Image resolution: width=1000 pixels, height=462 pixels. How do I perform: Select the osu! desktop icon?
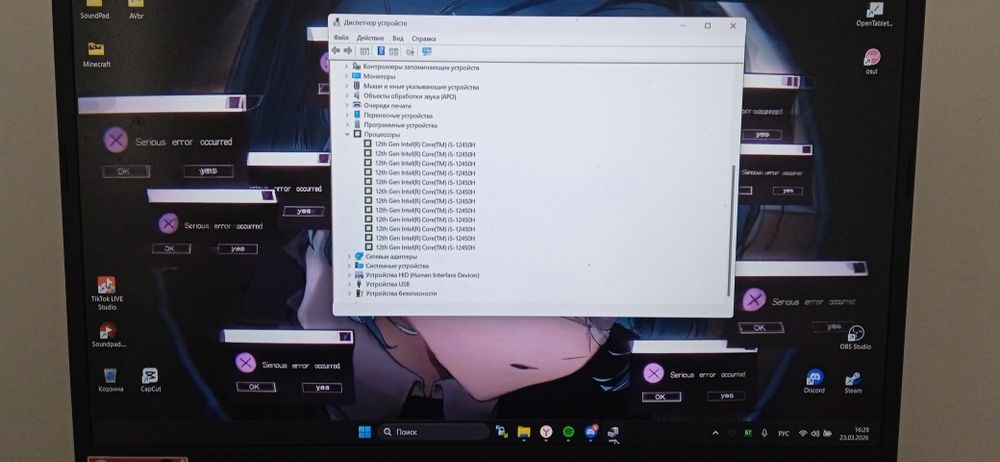point(872,62)
